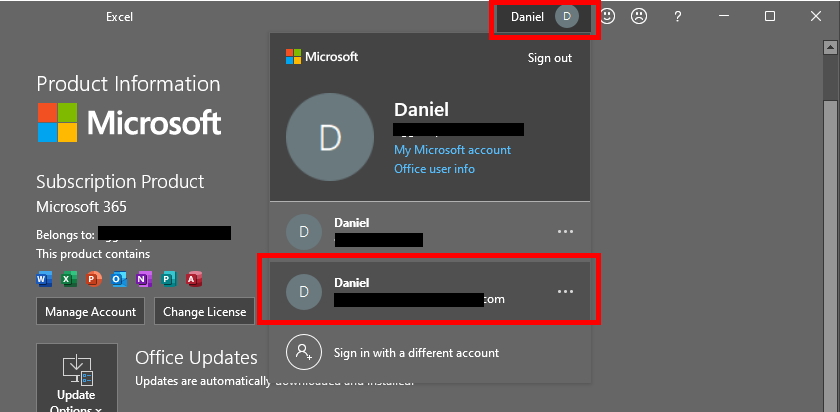Open Help question mark icon
Image resolution: width=840 pixels, height=412 pixels.
click(x=677, y=17)
